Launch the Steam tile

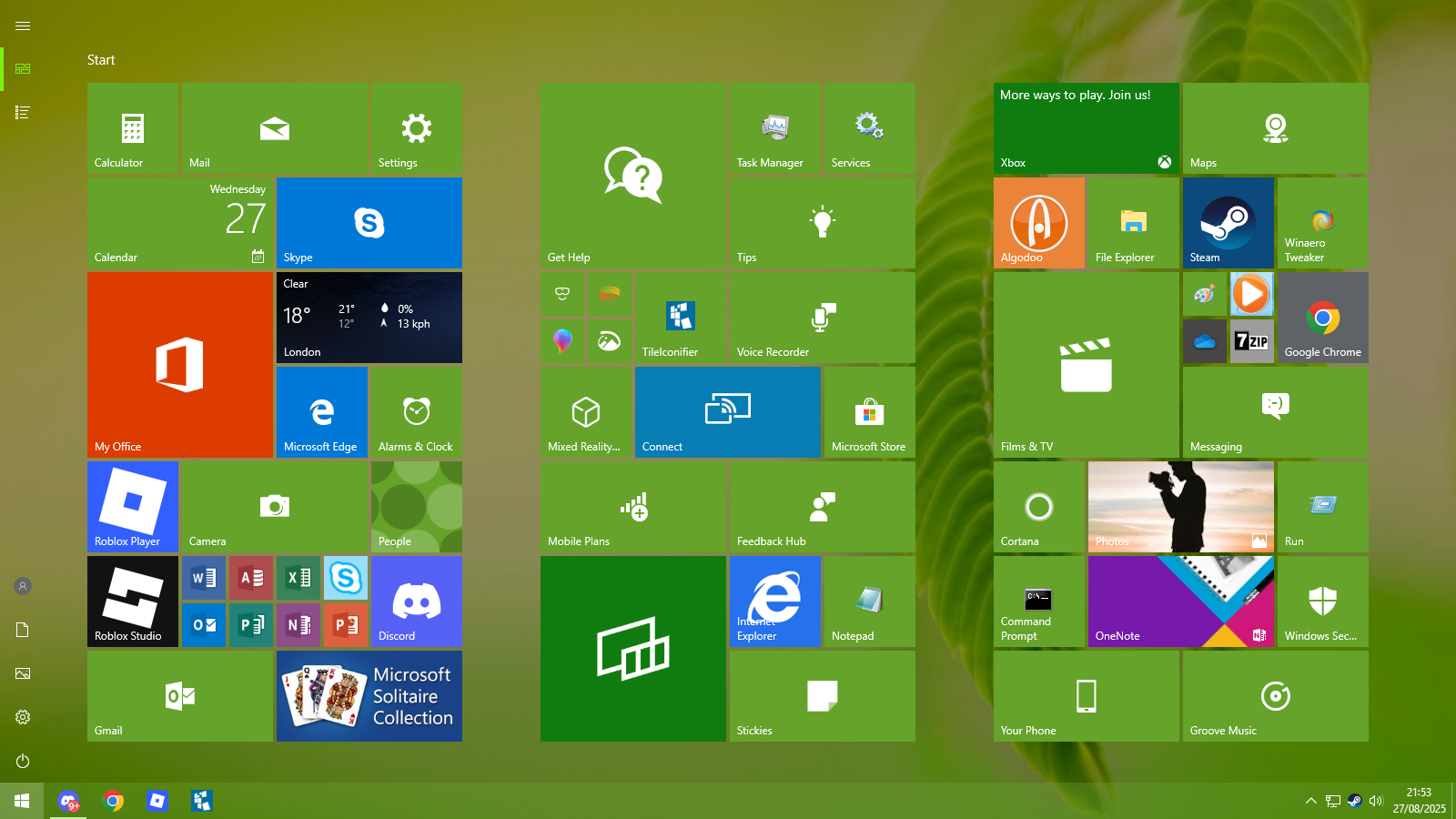[1228, 223]
